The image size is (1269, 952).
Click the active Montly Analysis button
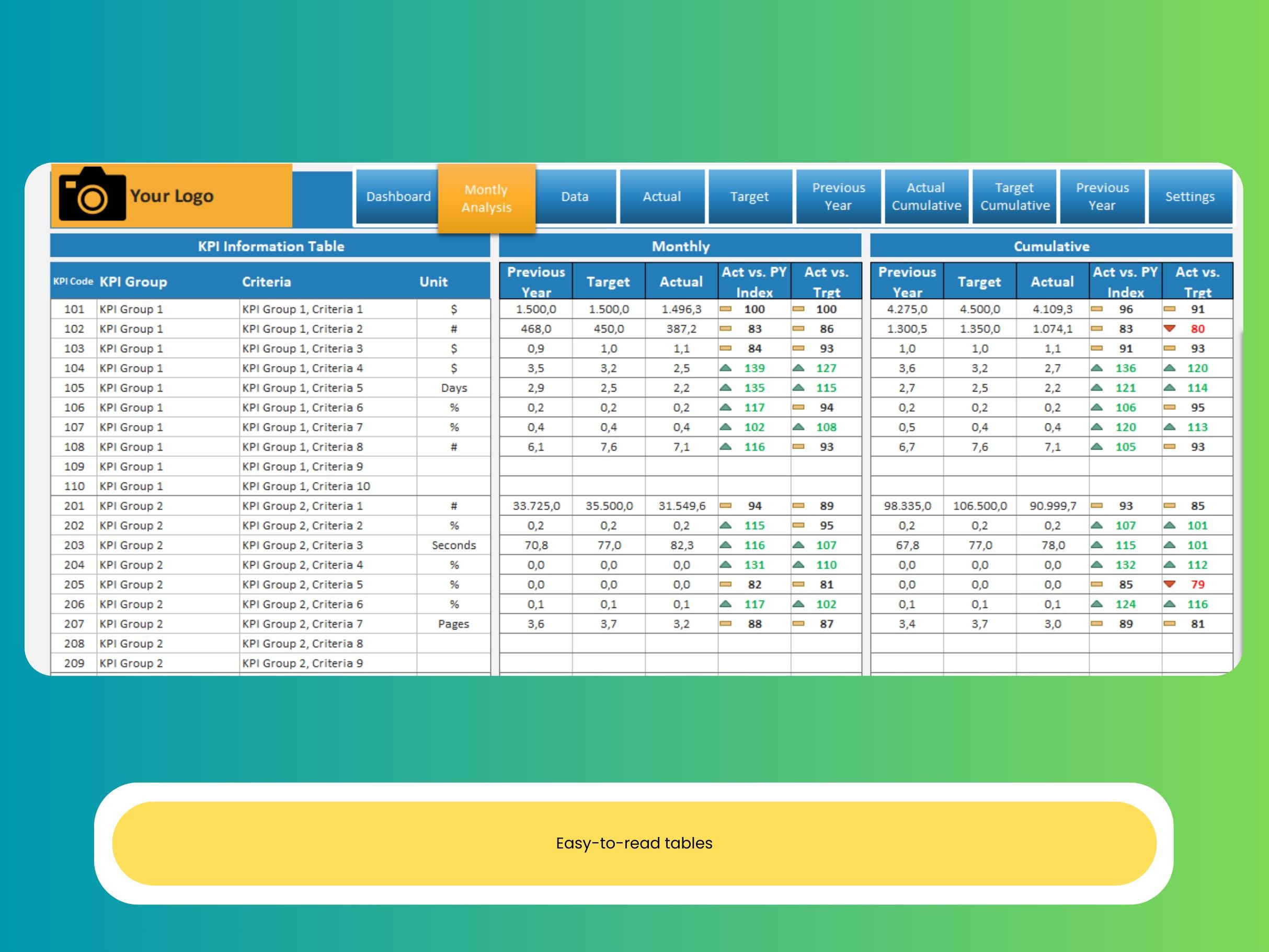pyautogui.click(x=486, y=198)
